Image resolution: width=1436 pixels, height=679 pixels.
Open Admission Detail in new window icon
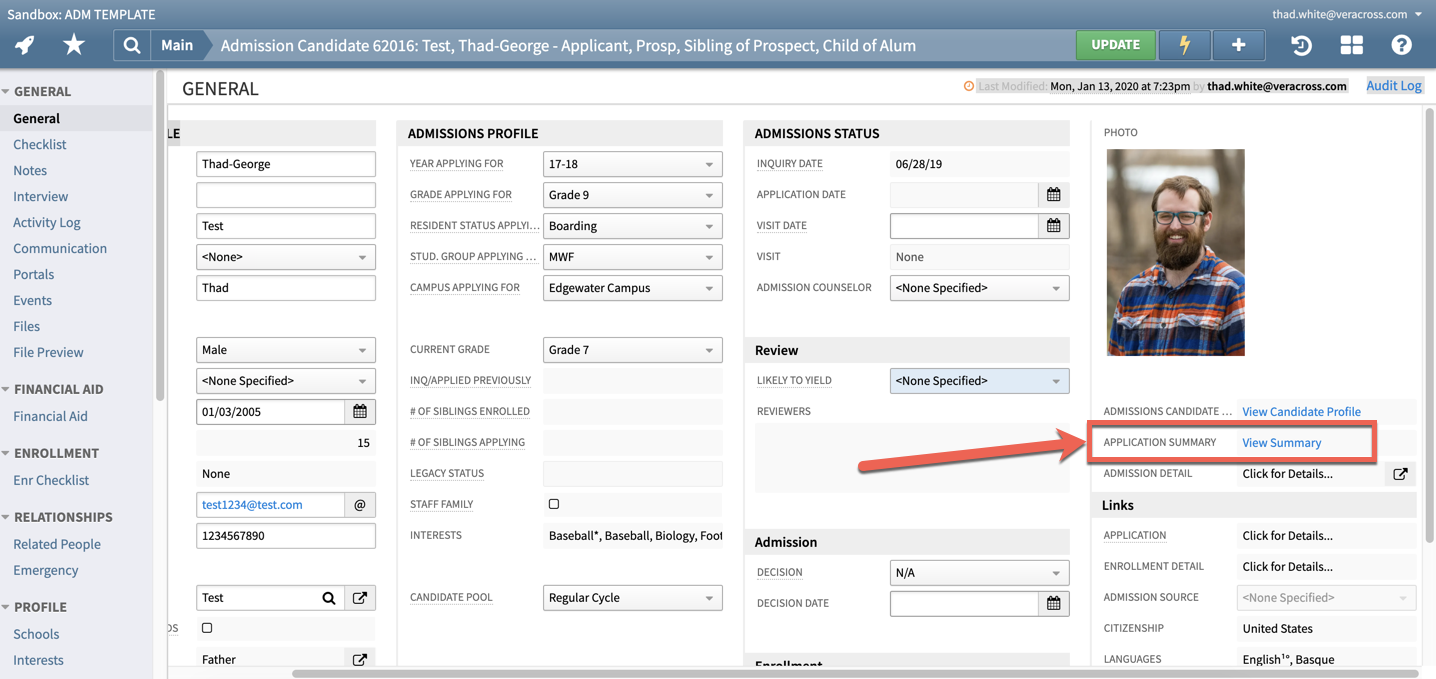tap(1400, 473)
